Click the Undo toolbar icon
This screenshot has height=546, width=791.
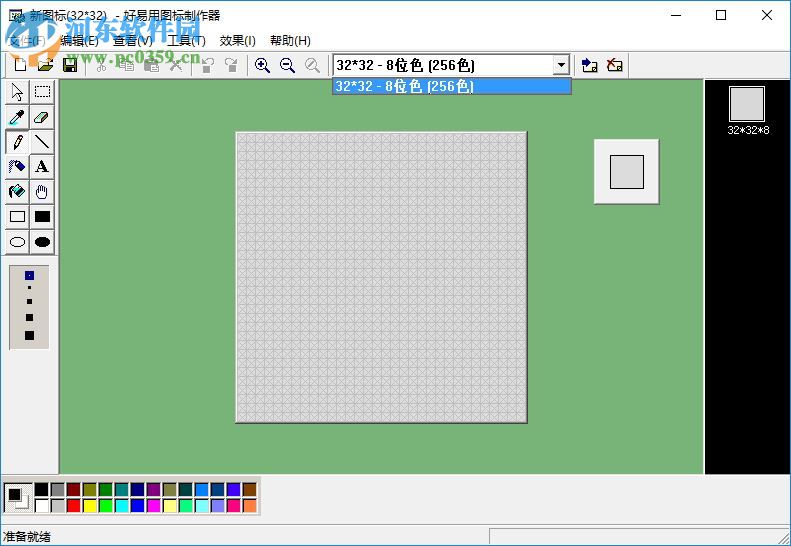click(207, 65)
